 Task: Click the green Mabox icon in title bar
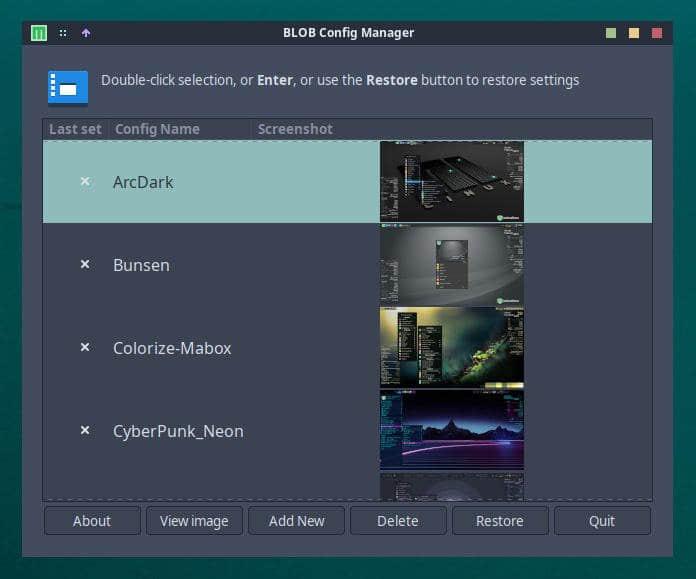click(x=39, y=33)
